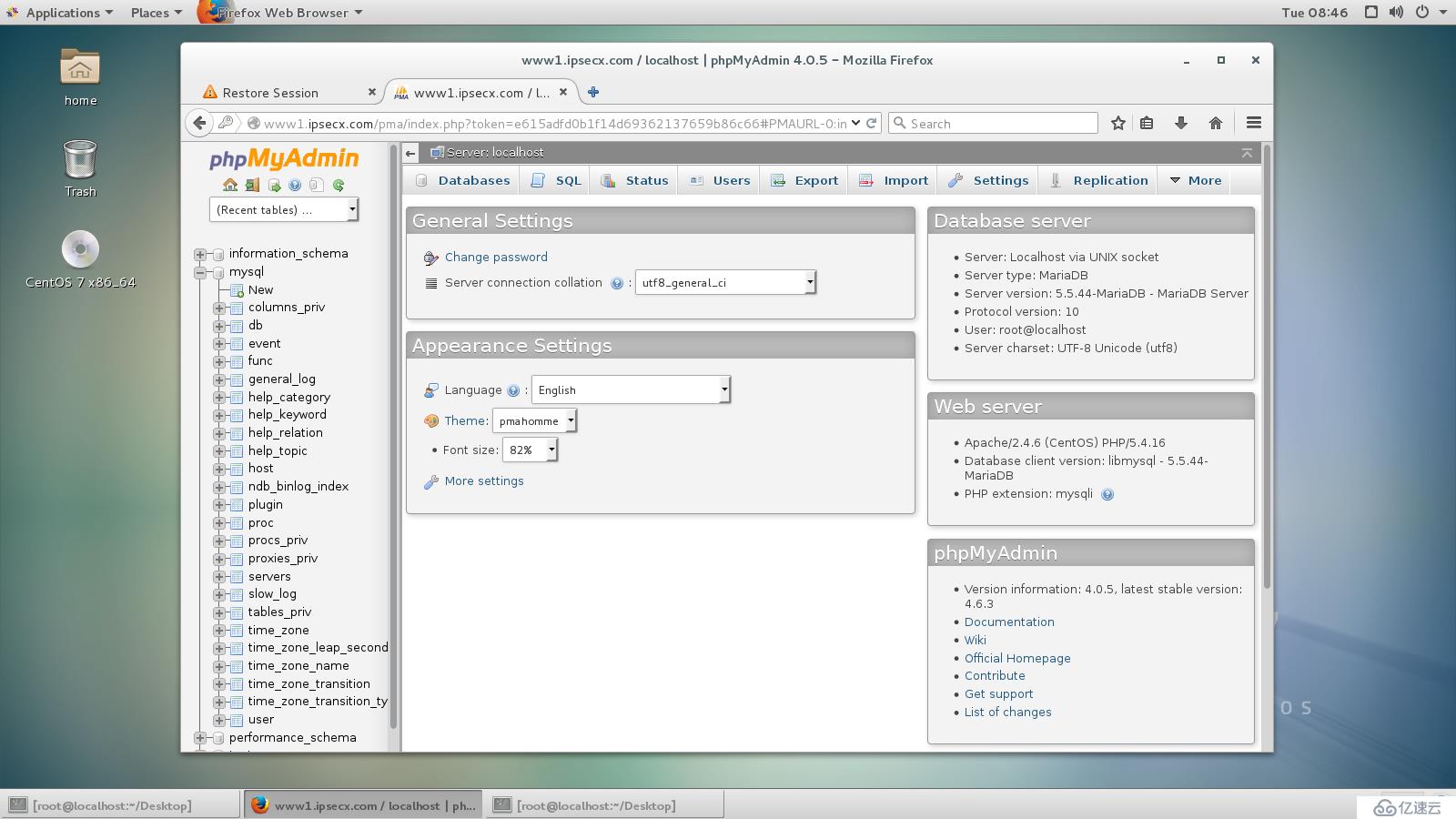
Task: Open the Official Homepage link
Action: click(x=1017, y=659)
